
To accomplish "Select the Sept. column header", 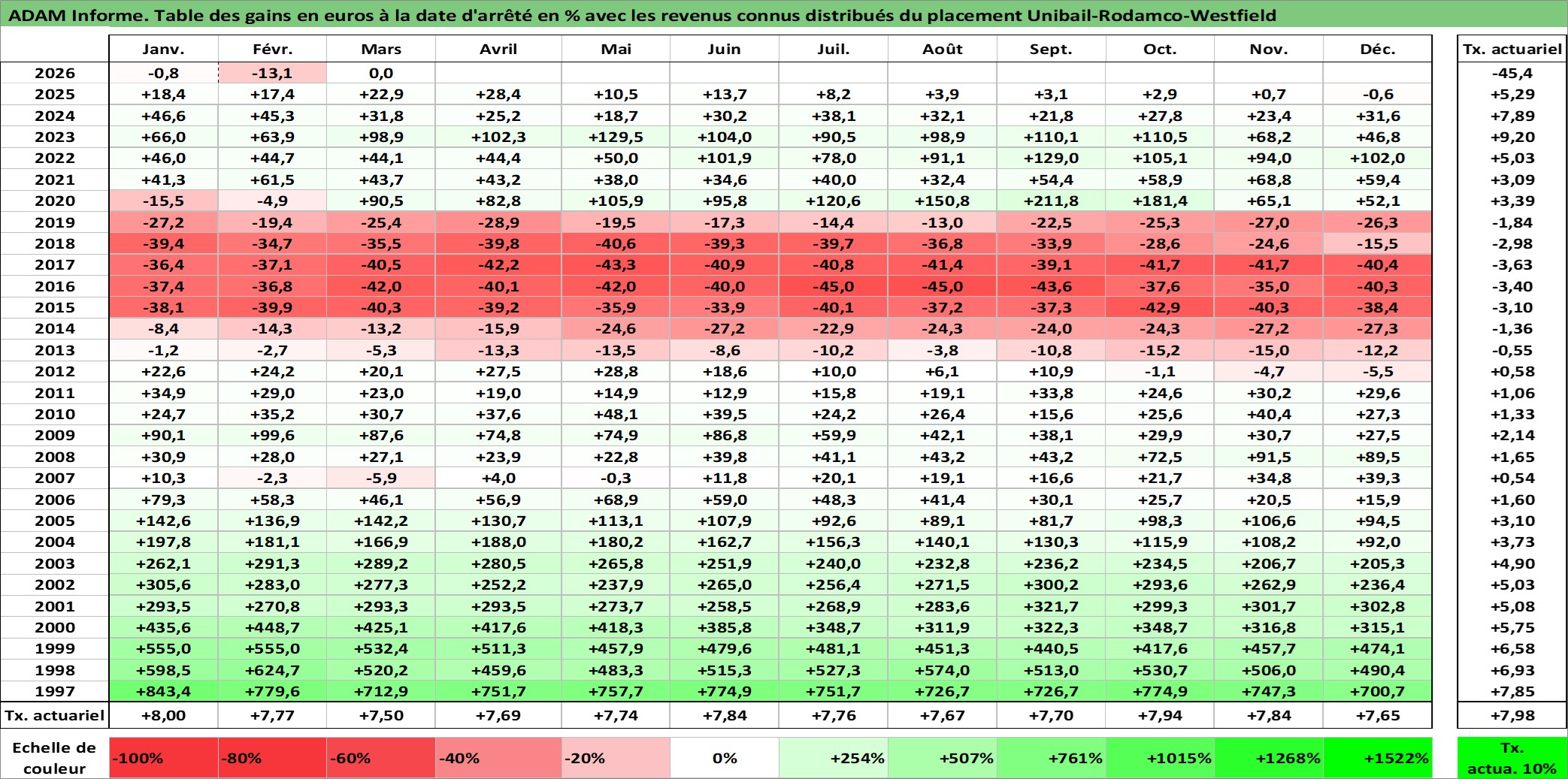I will point(1051,49).
